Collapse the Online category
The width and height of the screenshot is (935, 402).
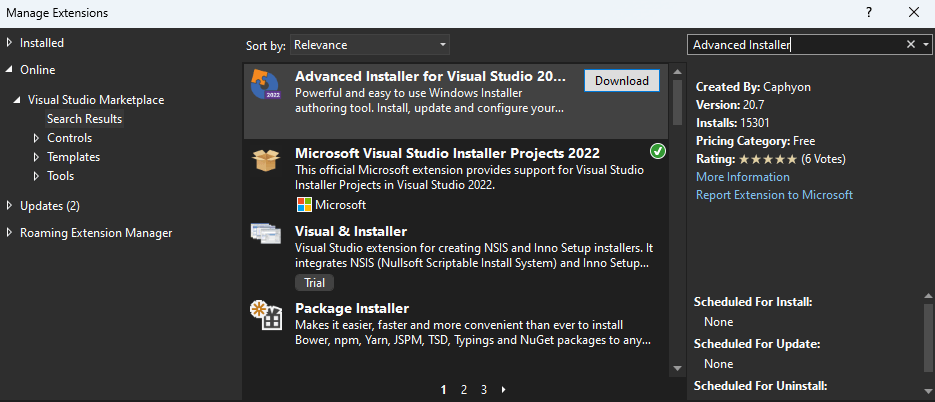coord(9,70)
